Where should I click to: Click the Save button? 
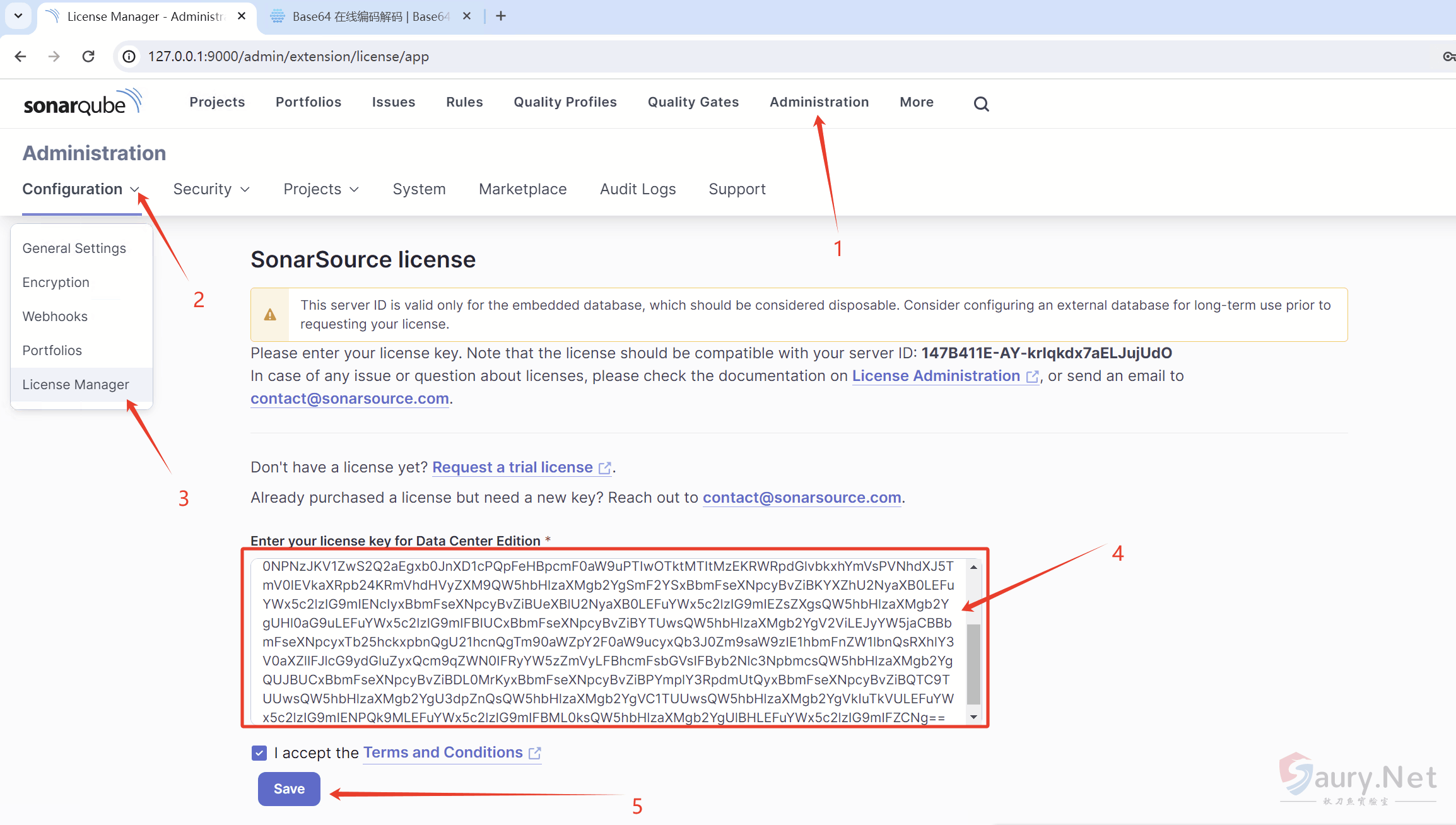point(289,789)
